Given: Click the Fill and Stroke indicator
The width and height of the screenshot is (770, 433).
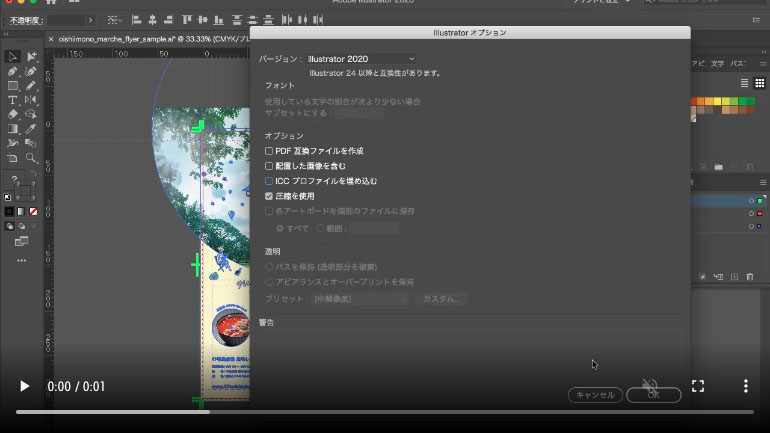Looking at the screenshot, I should pyautogui.click(x=21, y=186).
